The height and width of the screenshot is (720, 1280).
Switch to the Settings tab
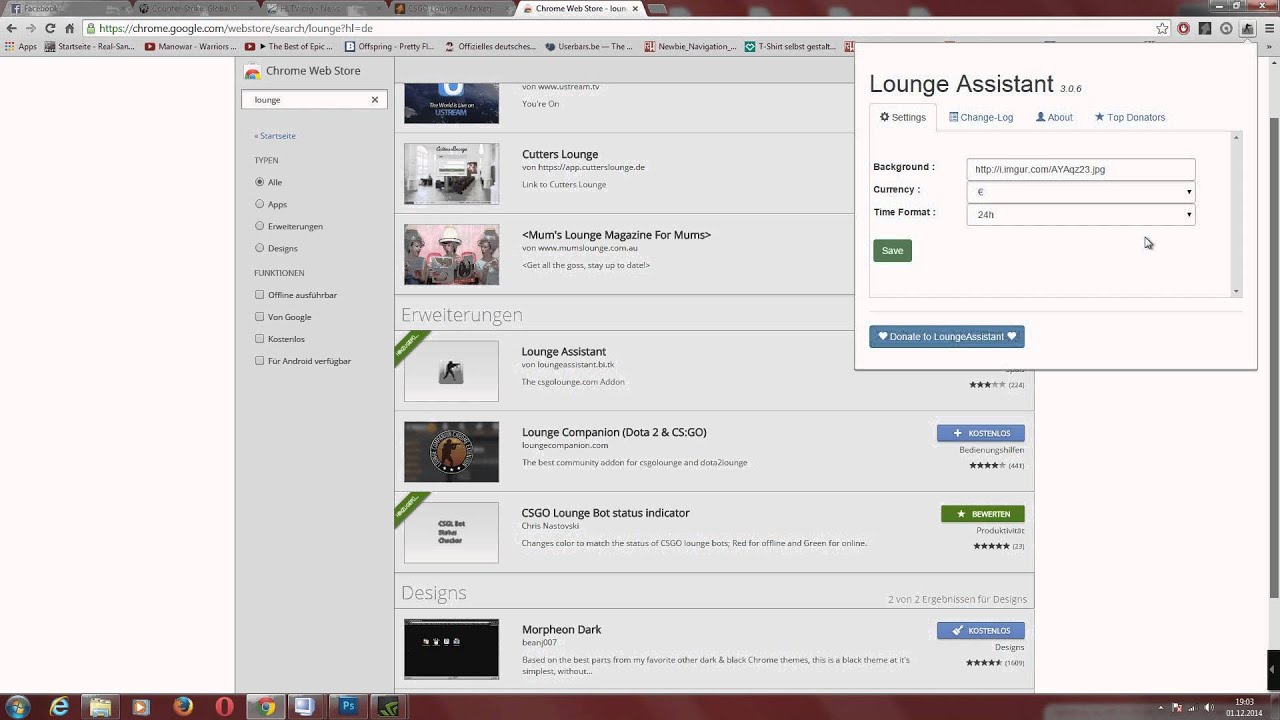pyautogui.click(x=903, y=117)
